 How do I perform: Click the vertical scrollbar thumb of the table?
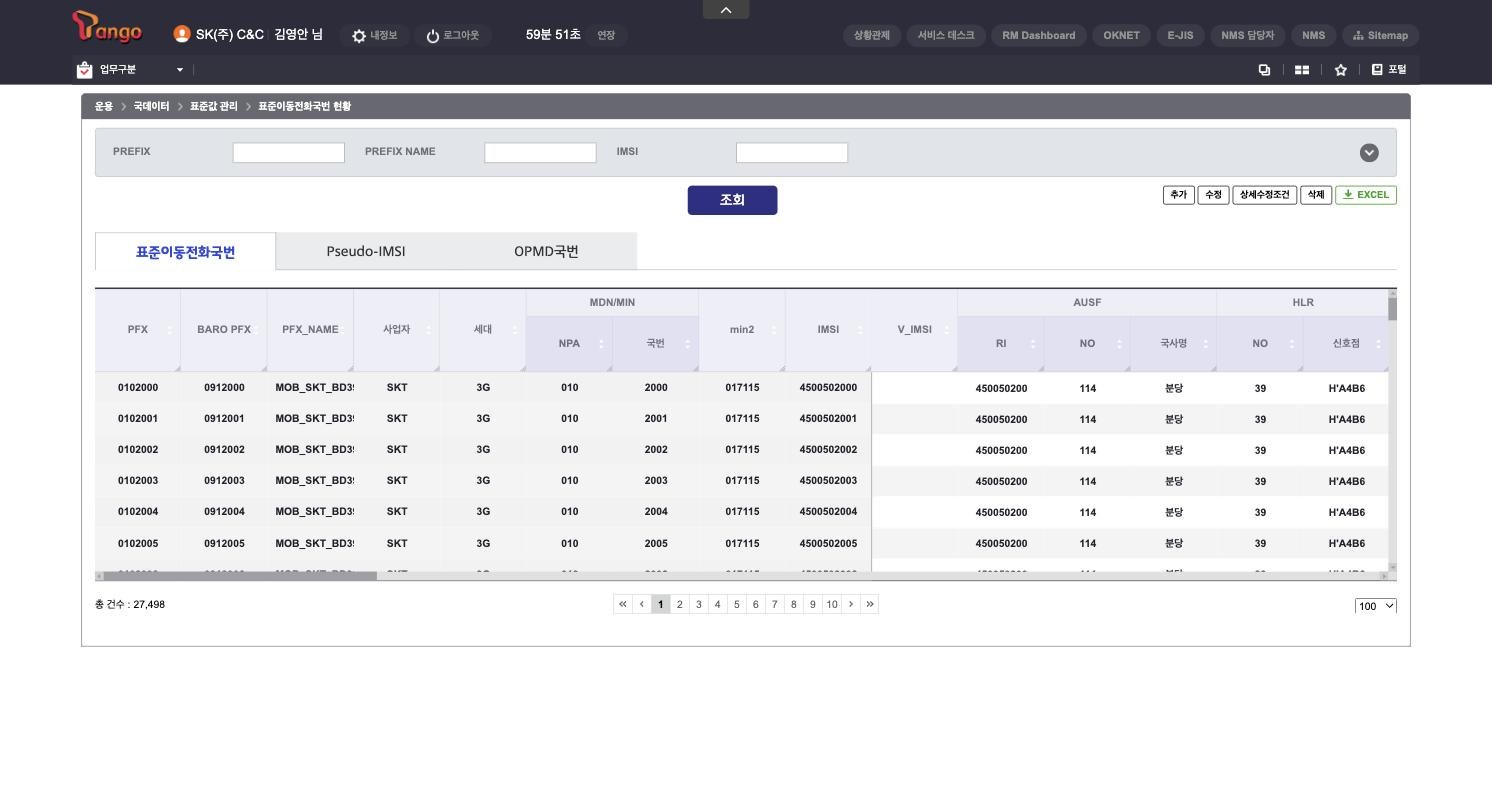tap(1392, 309)
